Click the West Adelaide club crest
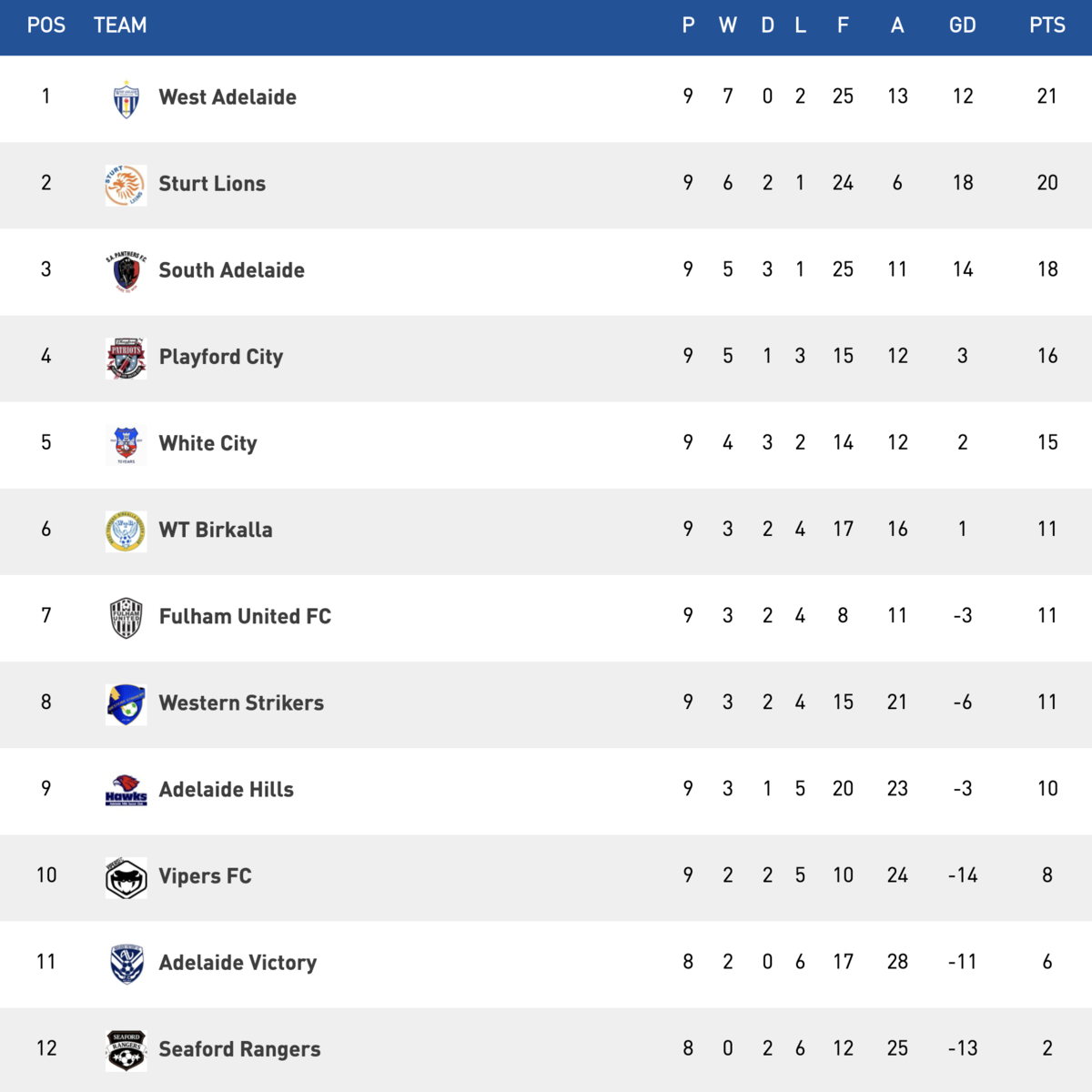The height and width of the screenshot is (1092, 1092). coord(126,98)
